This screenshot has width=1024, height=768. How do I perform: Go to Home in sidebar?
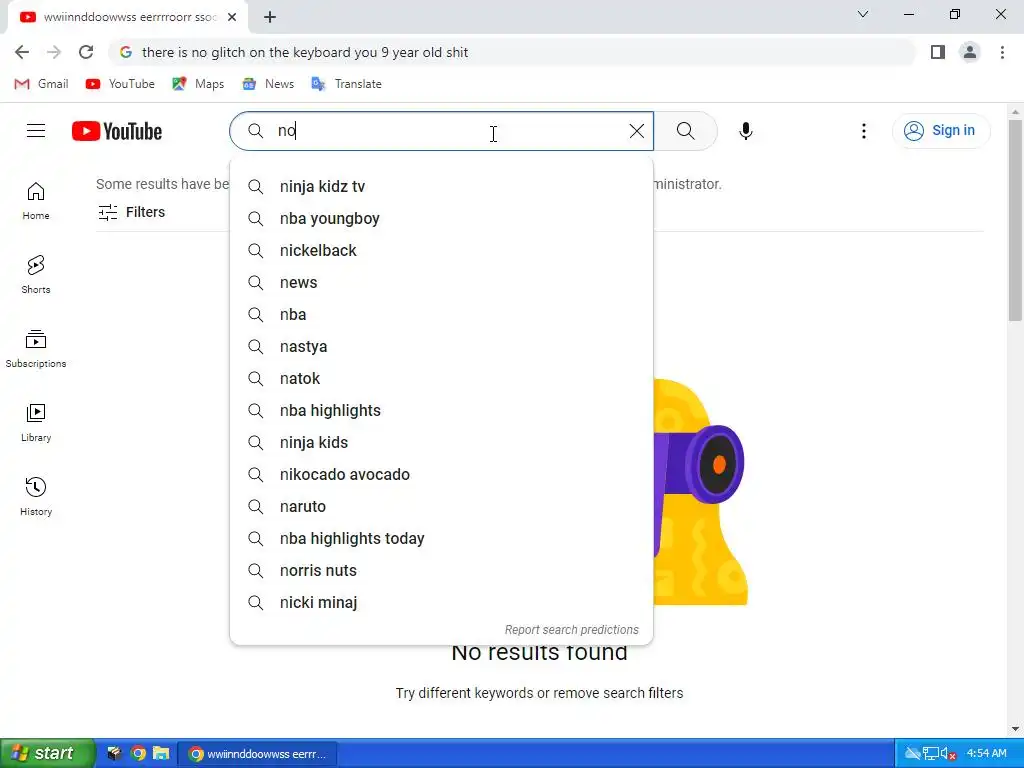[x=36, y=200]
